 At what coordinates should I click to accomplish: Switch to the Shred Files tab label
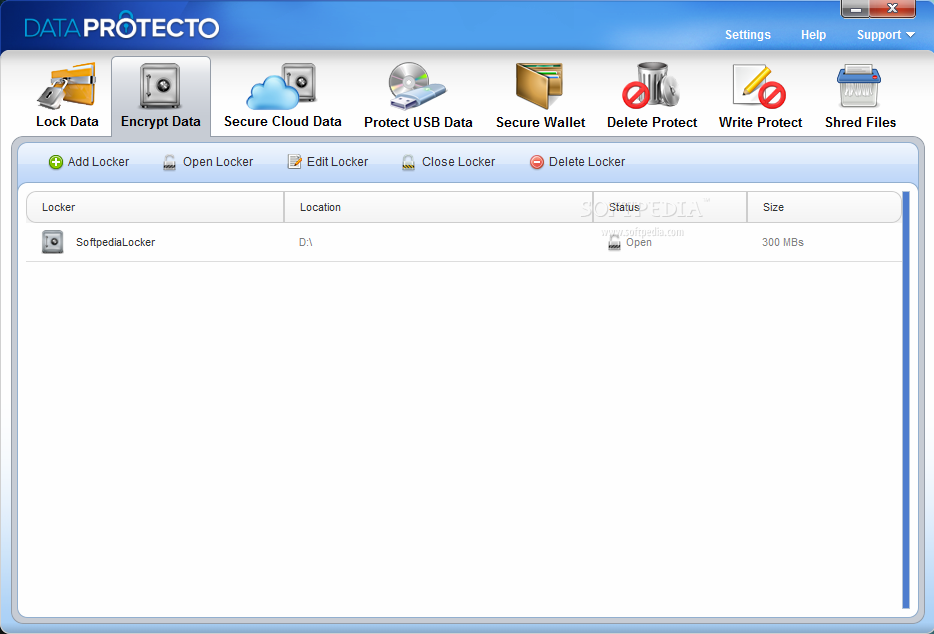[x=861, y=122]
